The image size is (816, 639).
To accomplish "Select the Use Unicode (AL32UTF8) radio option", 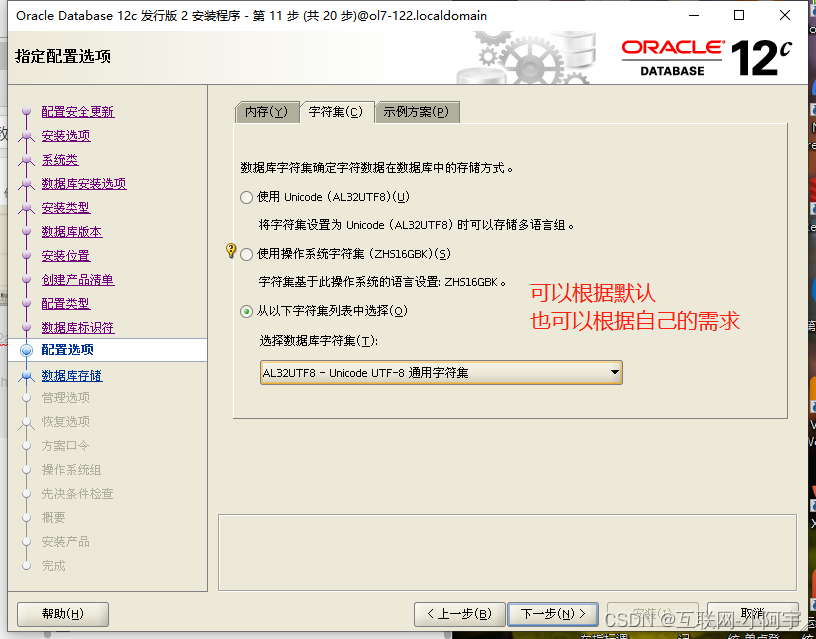I will (247, 197).
